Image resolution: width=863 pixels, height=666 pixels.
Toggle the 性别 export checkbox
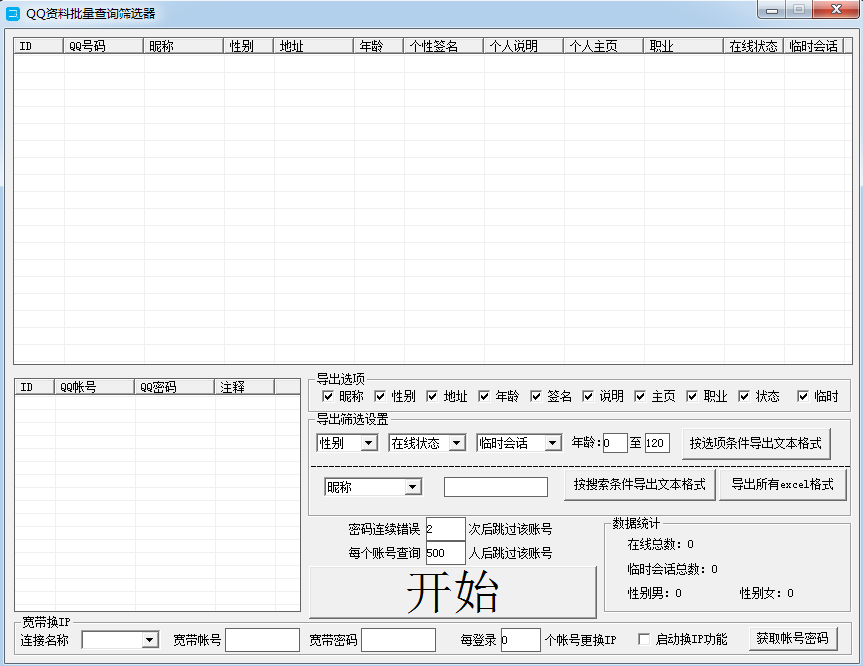pos(380,396)
